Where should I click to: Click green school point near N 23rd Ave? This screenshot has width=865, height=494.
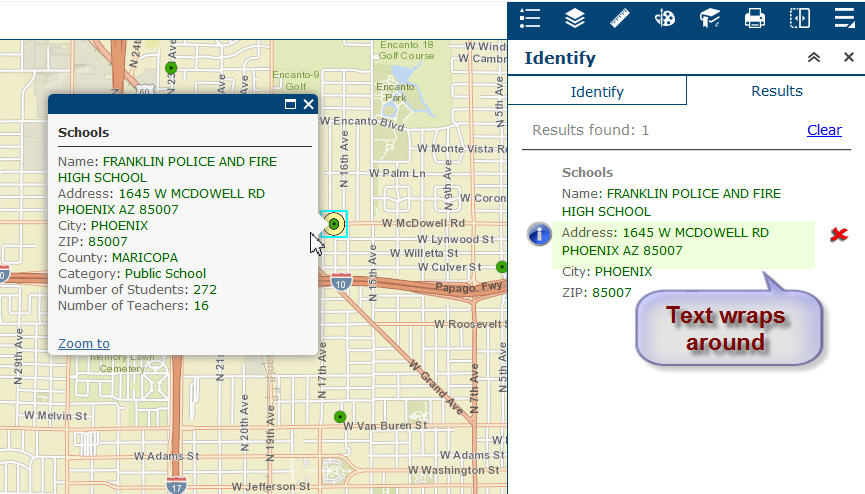pyautogui.click(x=171, y=68)
